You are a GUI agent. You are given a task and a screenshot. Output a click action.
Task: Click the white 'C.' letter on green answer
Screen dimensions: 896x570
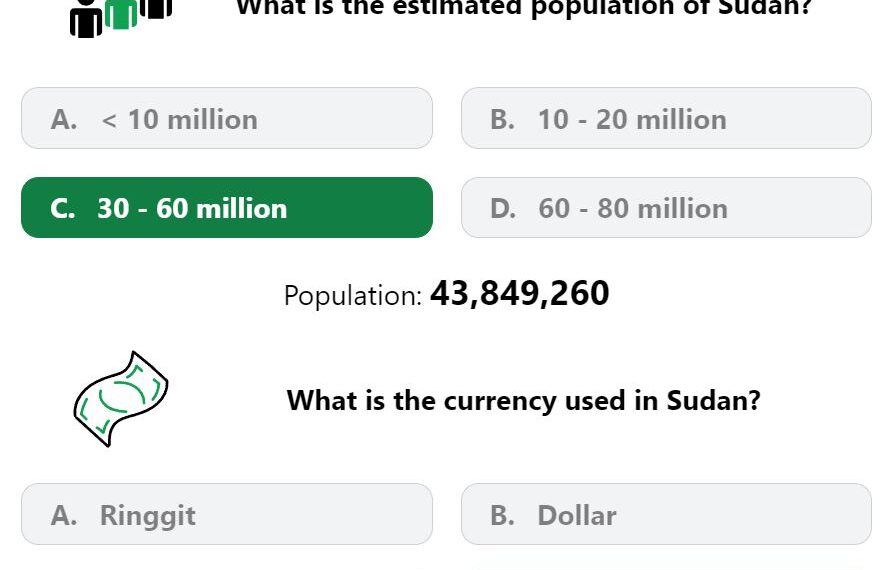tap(62, 208)
